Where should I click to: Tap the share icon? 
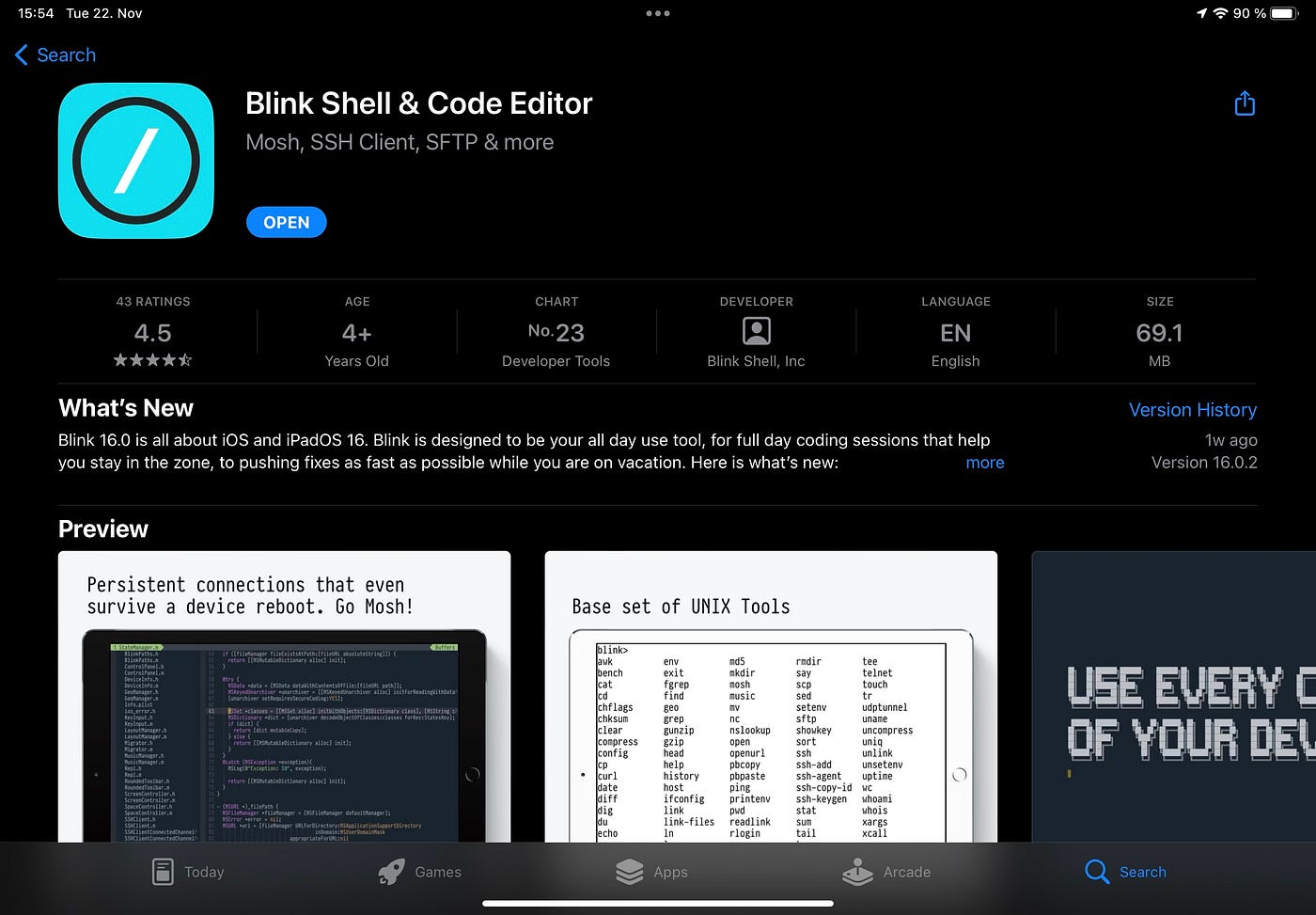(x=1245, y=103)
